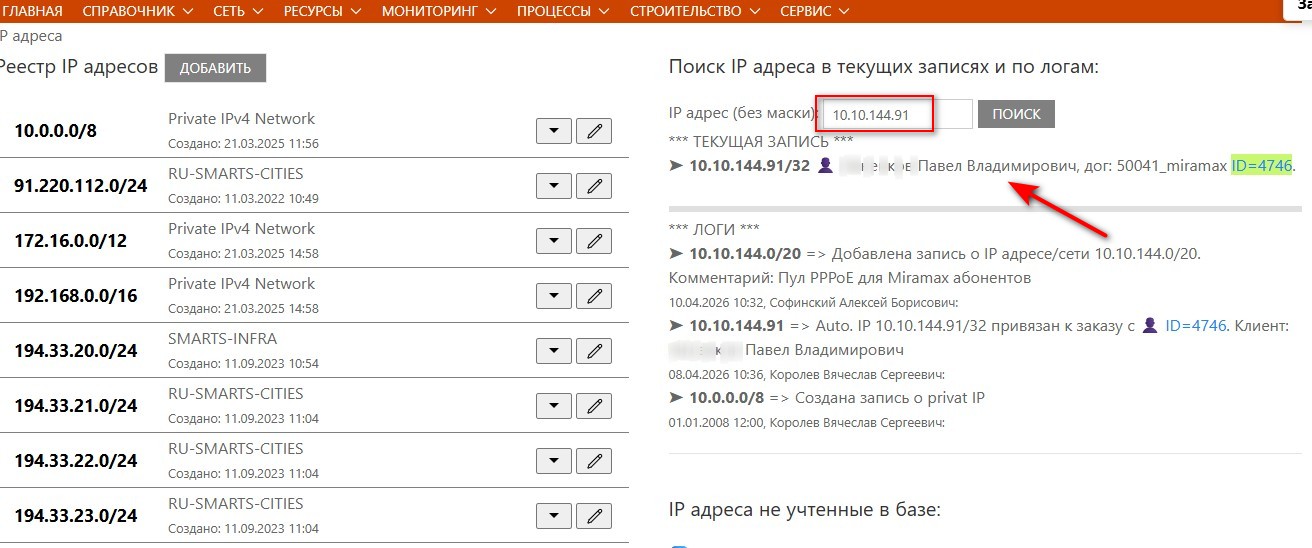
Task: Expand the СТРОИТЕЛЬСТВО menu
Action: click(x=698, y=11)
